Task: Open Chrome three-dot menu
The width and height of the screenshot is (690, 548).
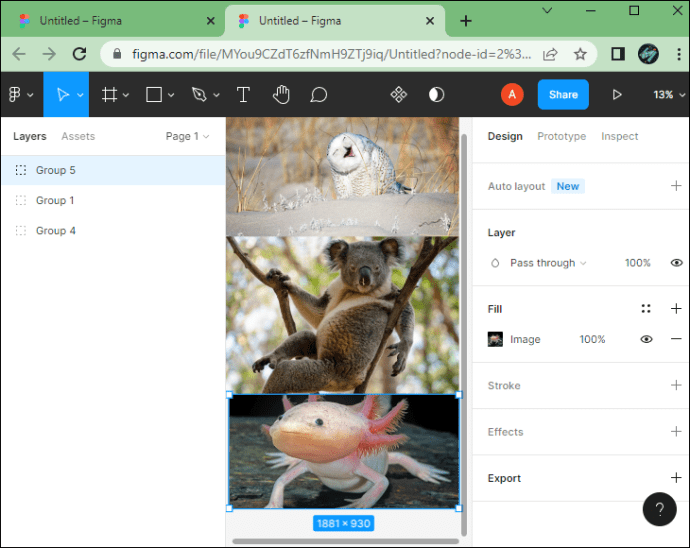Action: pyautogui.click(x=679, y=54)
